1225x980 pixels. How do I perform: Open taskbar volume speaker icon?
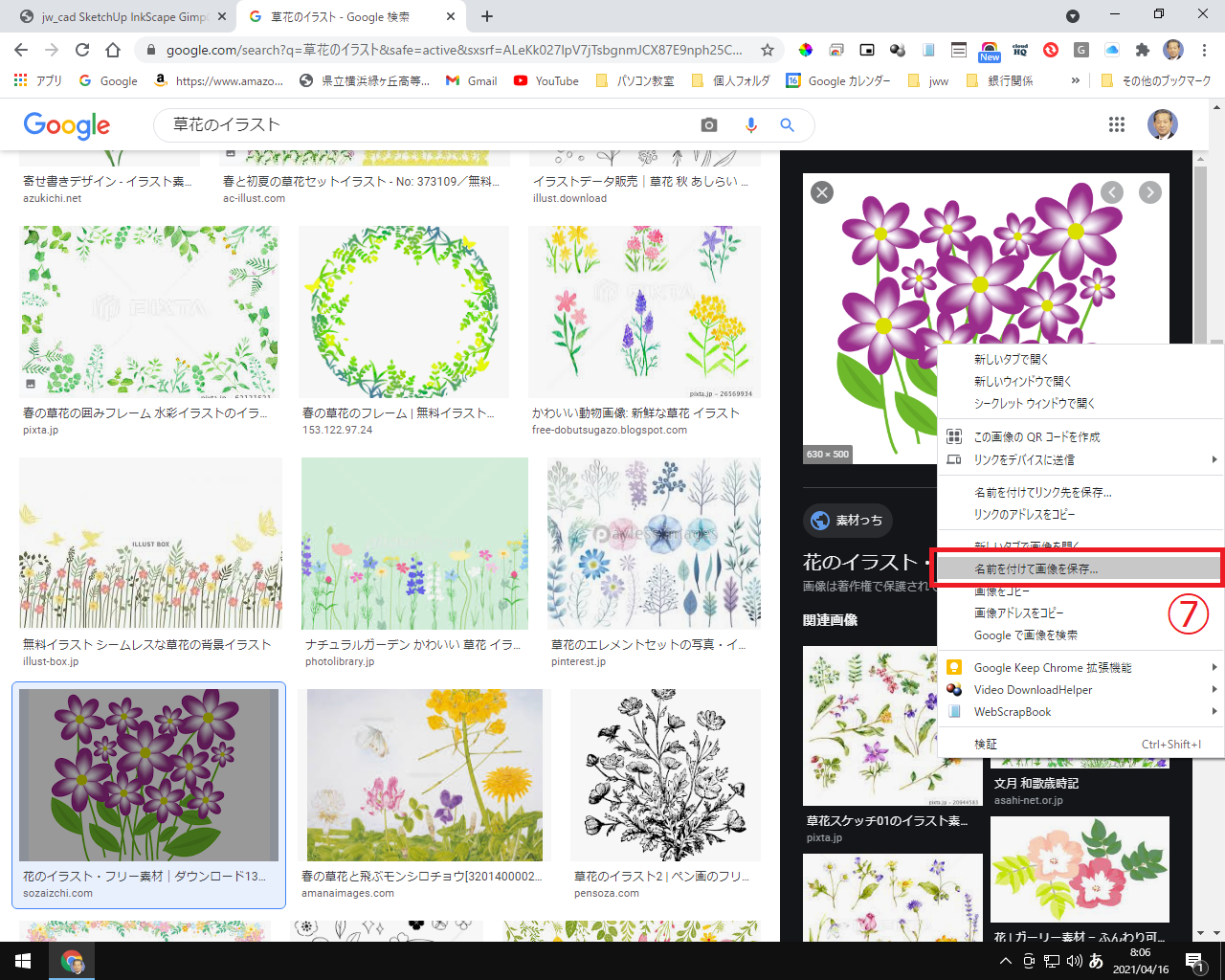[1074, 961]
